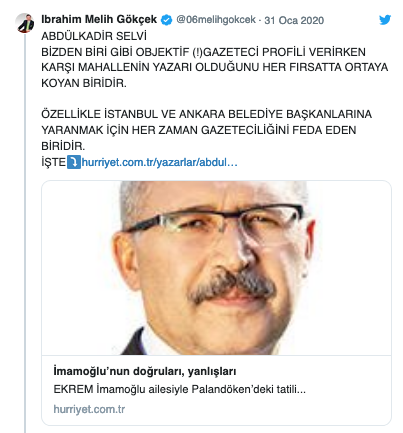Open the author name Ibrahim Melih Gökçek
Viewport: 403px width, 433px height.
(99, 19)
